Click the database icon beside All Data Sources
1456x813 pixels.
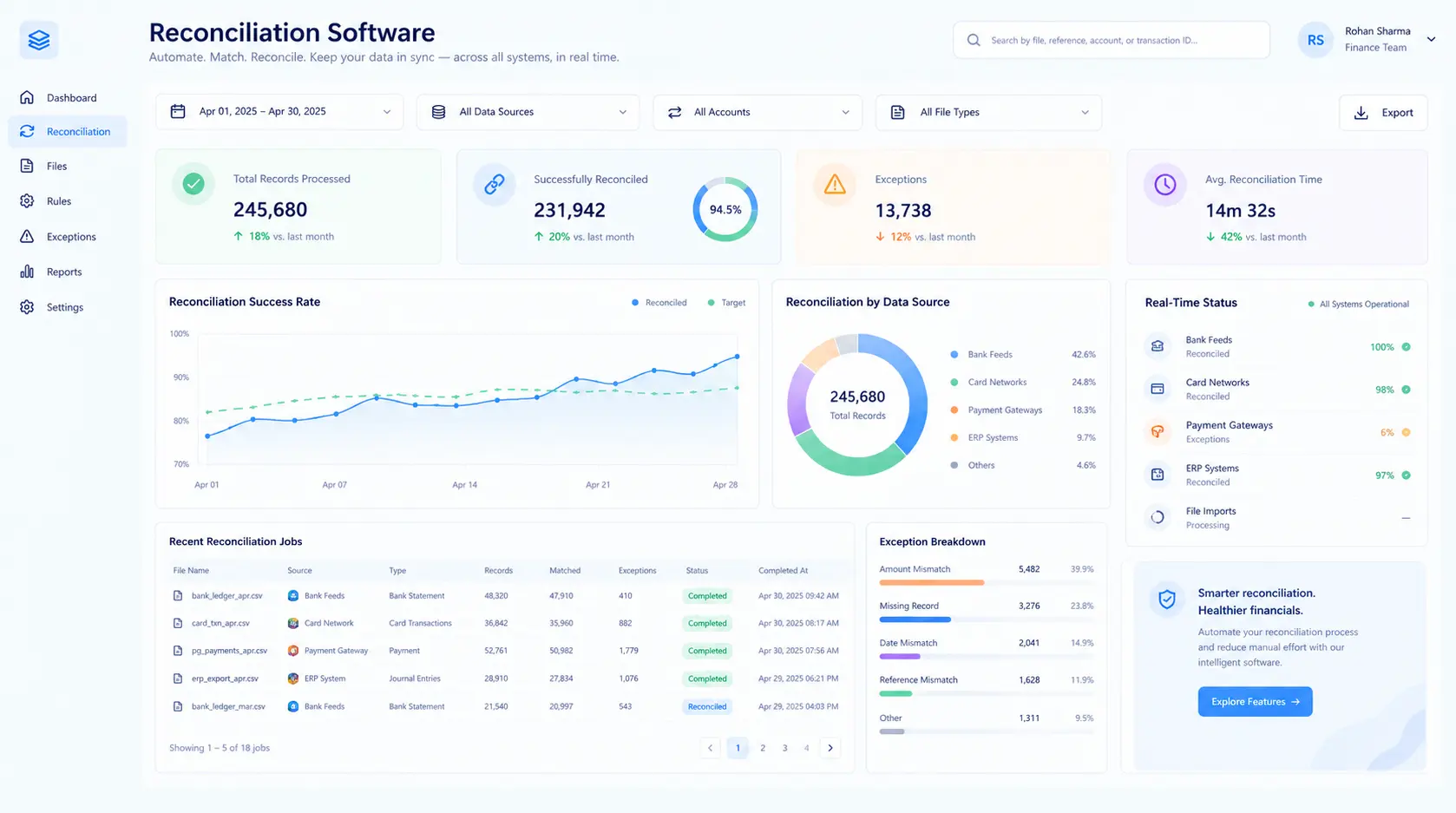pyautogui.click(x=439, y=112)
